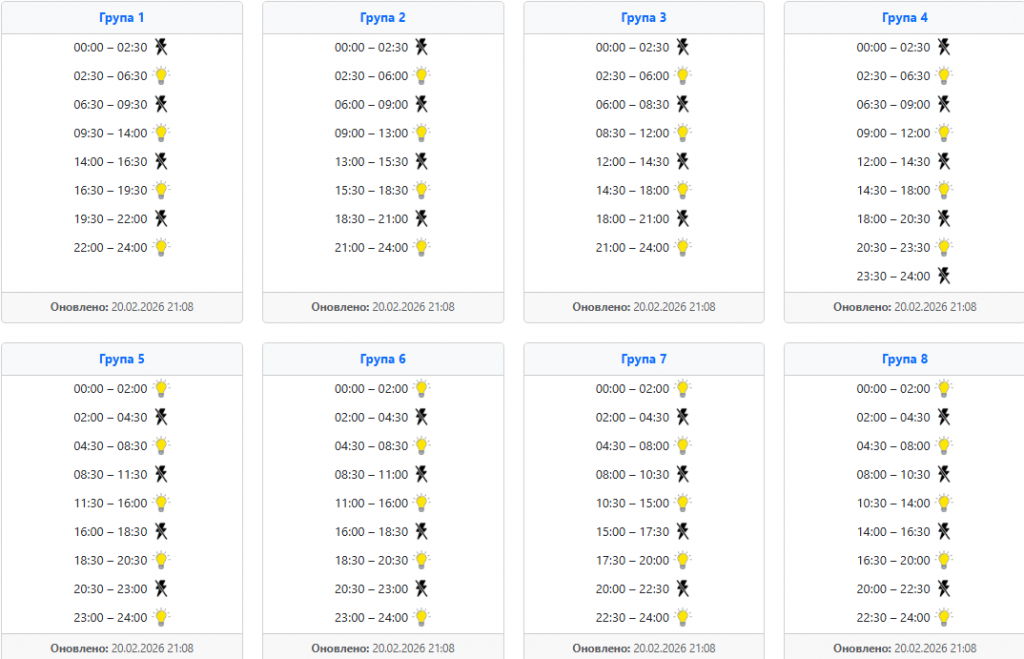This screenshot has height=659, width=1024.
Task: Click light bulb for Група 7 17:30–20:00
Action: pos(683,560)
